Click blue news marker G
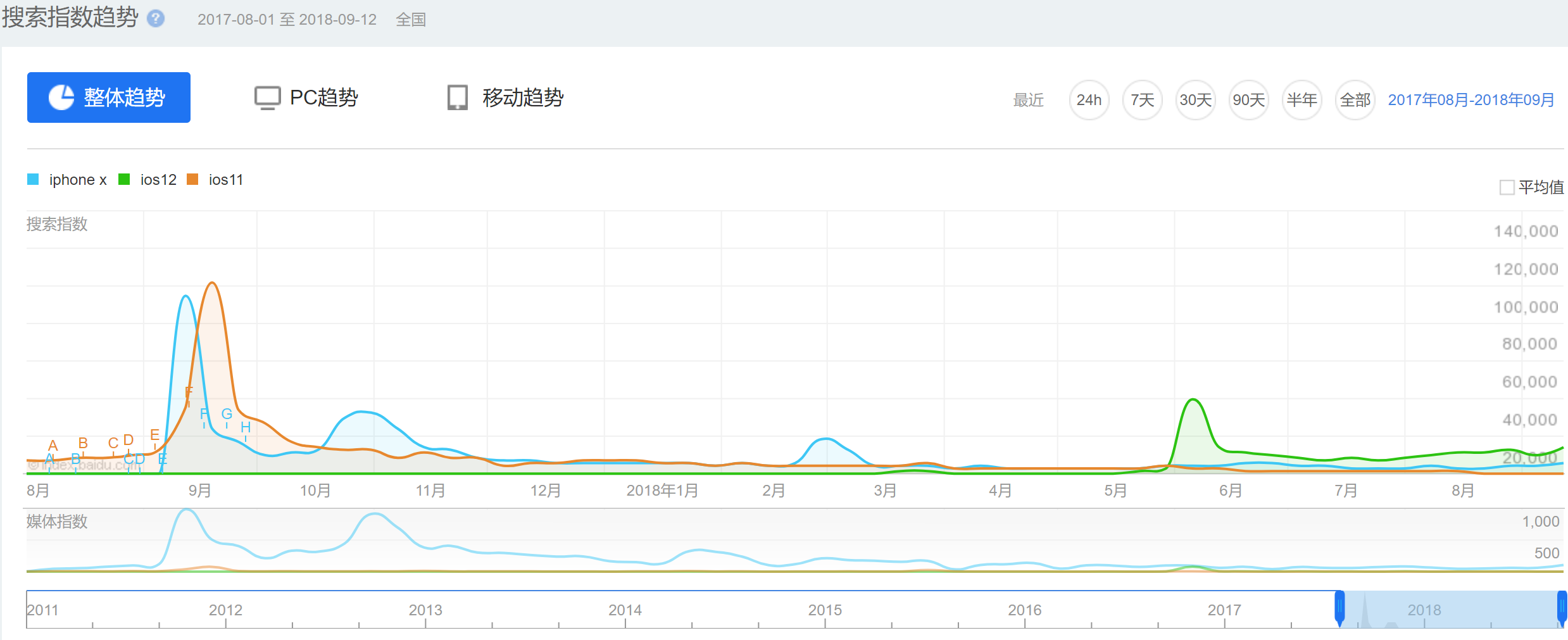The width and height of the screenshot is (1568, 640). click(227, 415)
